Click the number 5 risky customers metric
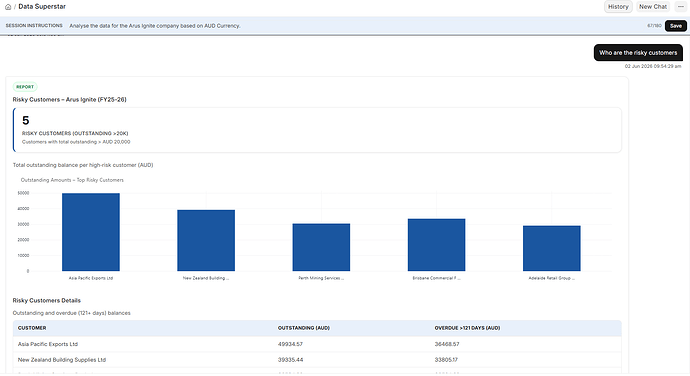 click(26, 120)
